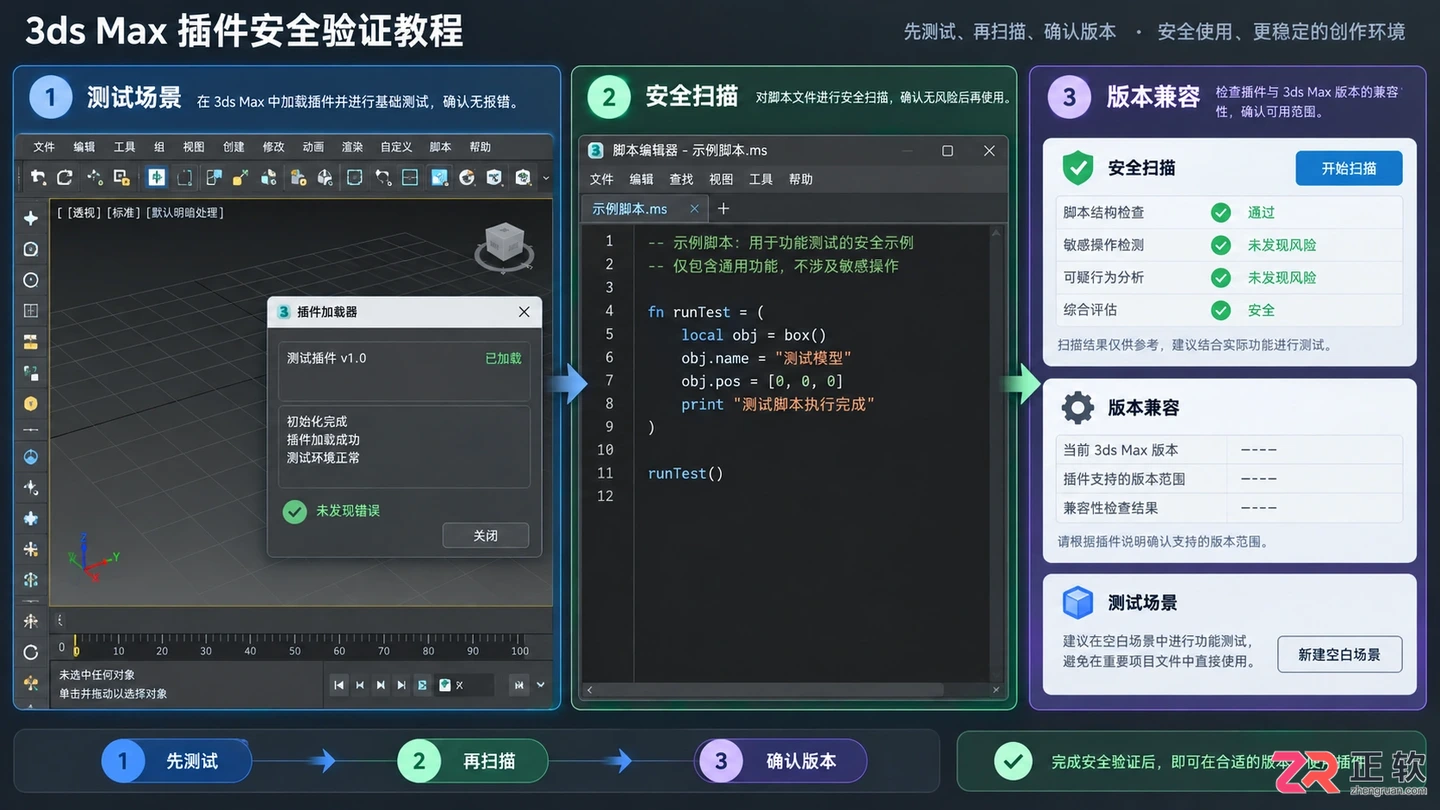Close the 插件加载器 dialog with its X icon
The image size is (1440, 810).
point(524,312)
